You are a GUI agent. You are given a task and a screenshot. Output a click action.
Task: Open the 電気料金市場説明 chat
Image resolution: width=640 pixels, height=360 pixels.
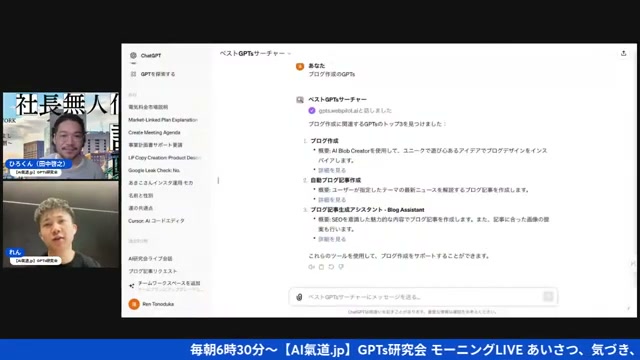click(148, 107)
